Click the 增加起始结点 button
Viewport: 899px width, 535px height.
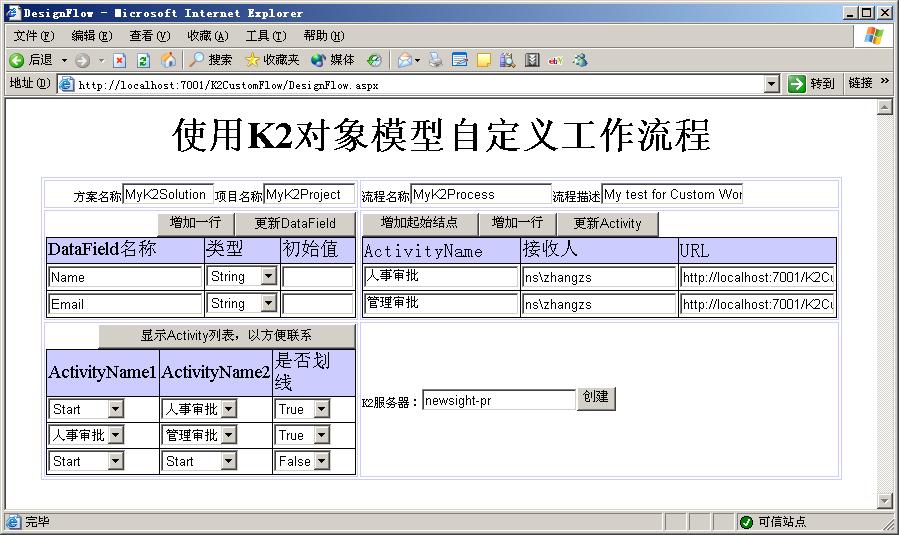[x=419, y=223]
